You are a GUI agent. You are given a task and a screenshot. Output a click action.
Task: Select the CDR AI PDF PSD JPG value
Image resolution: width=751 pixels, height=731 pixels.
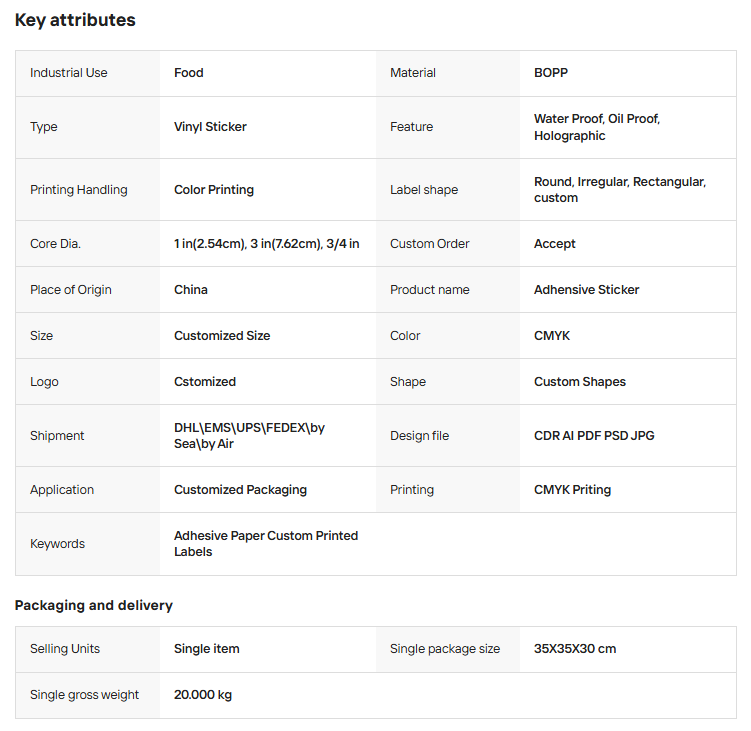pyautogui.click(x=594, y=436)
